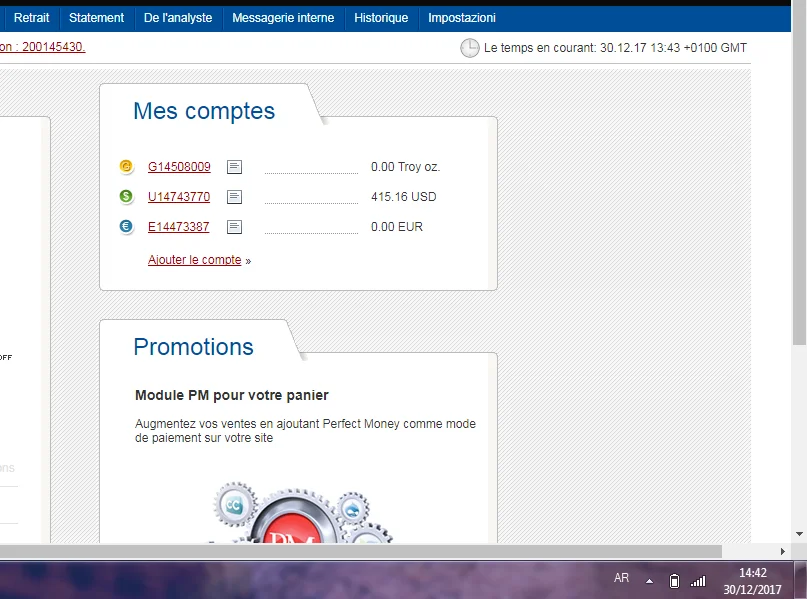
Task: Click the Ajouter le compte link
Action: pyautogui.click(x=194, y=260)
